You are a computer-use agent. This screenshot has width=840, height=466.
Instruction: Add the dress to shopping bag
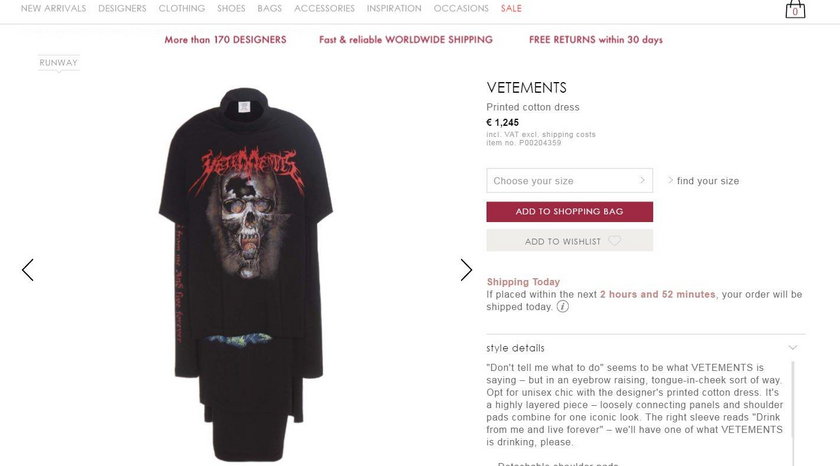point(569,212)
